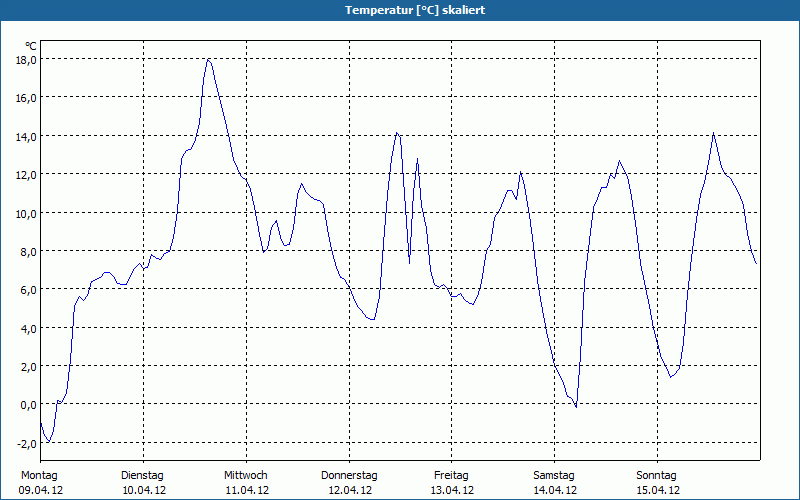Click the '2,0' y-axis value
The height and width of the screenshot is (500, 800).
[x=29, y=366]
